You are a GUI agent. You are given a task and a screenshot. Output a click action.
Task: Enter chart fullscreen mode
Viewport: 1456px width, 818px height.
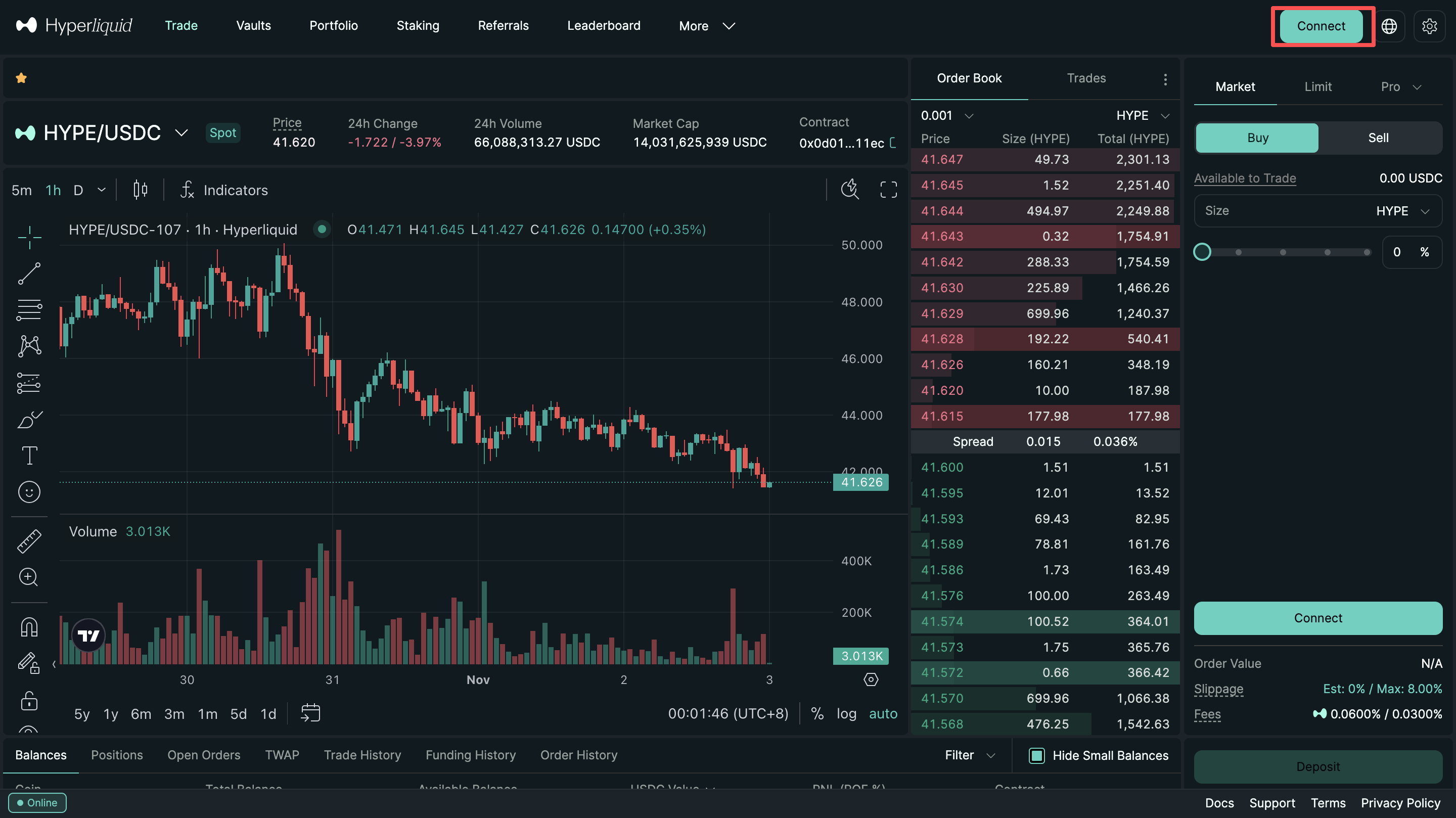click(888, 190)
